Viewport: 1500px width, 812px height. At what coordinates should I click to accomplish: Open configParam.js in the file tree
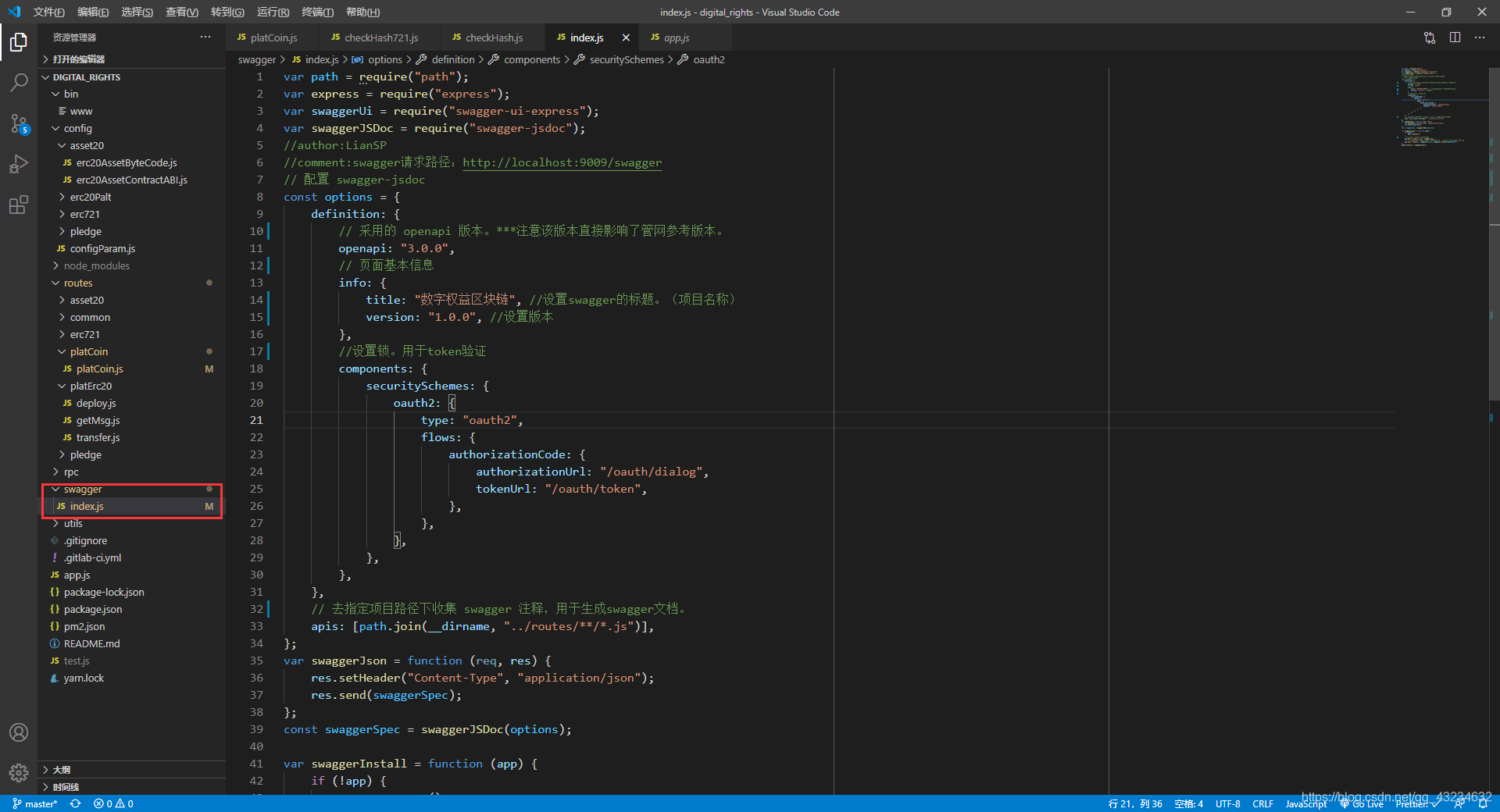point(131,248)
